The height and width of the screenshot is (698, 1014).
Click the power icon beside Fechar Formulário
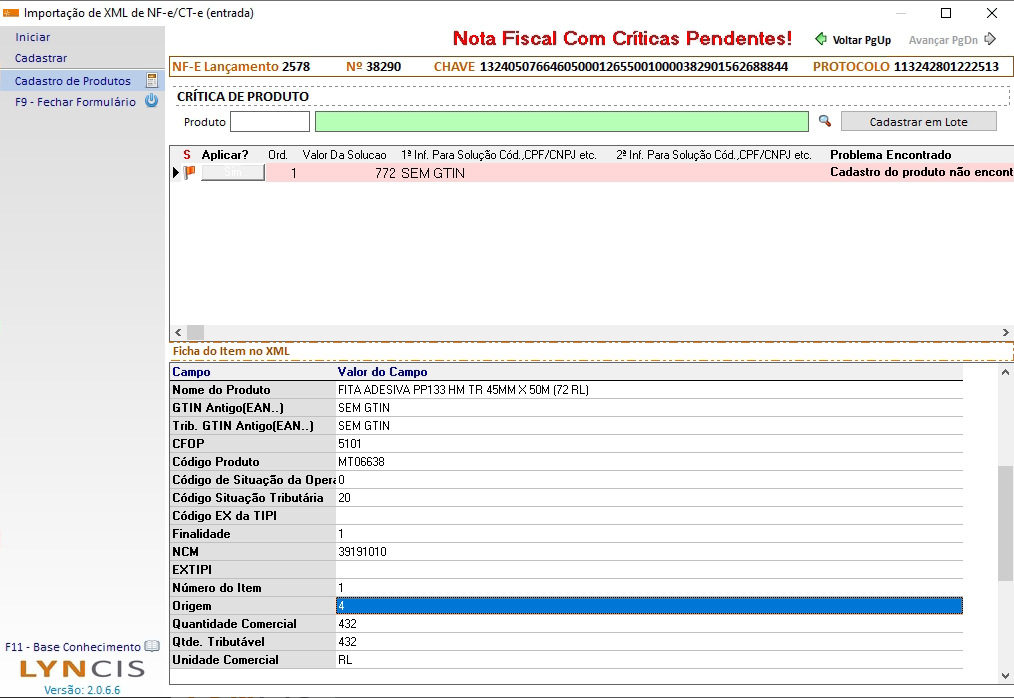coord(152,101)
